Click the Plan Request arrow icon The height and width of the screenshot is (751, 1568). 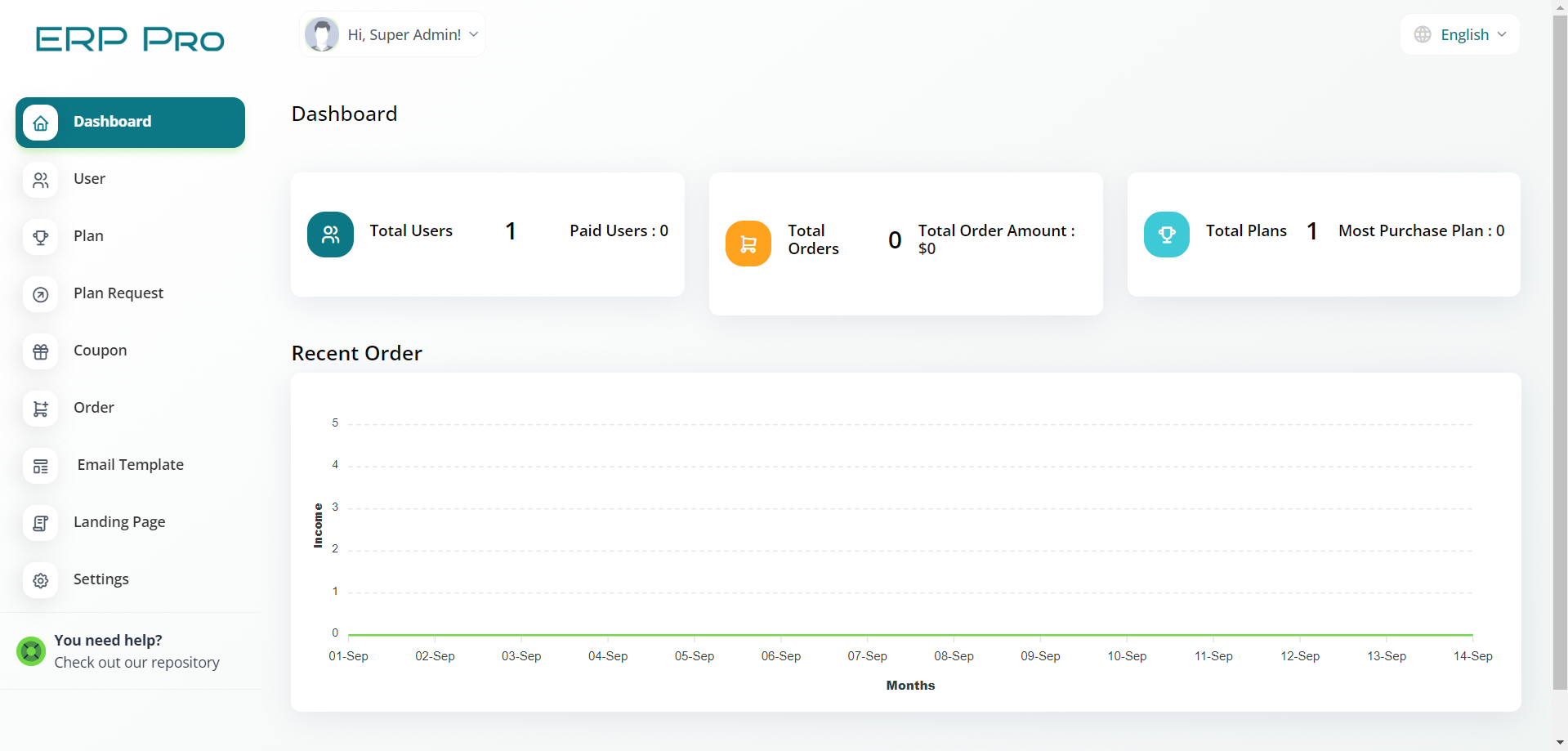pyautogui.click(x=41, y=294)
